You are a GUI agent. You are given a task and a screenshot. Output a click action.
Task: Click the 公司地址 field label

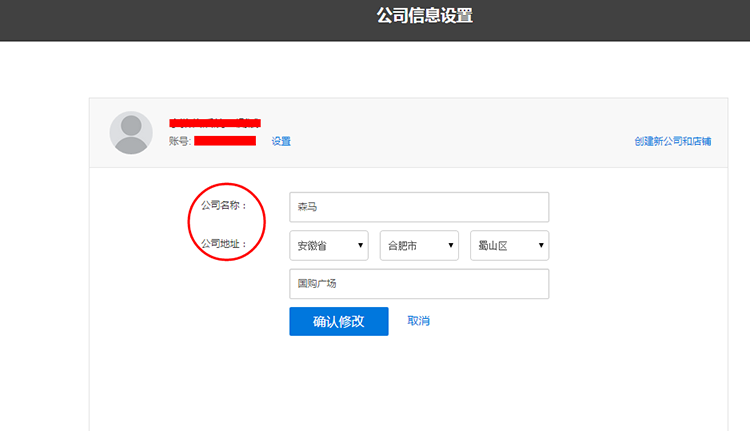point(223,244)
